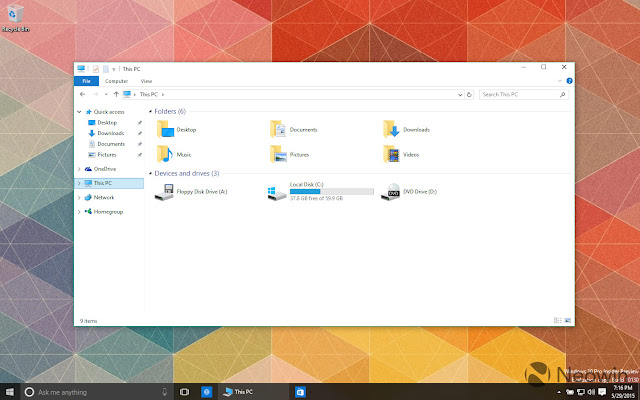Screen dimensions: 640x400
Task: Select the Music folder icon
Action: click(x=165, y=154)
